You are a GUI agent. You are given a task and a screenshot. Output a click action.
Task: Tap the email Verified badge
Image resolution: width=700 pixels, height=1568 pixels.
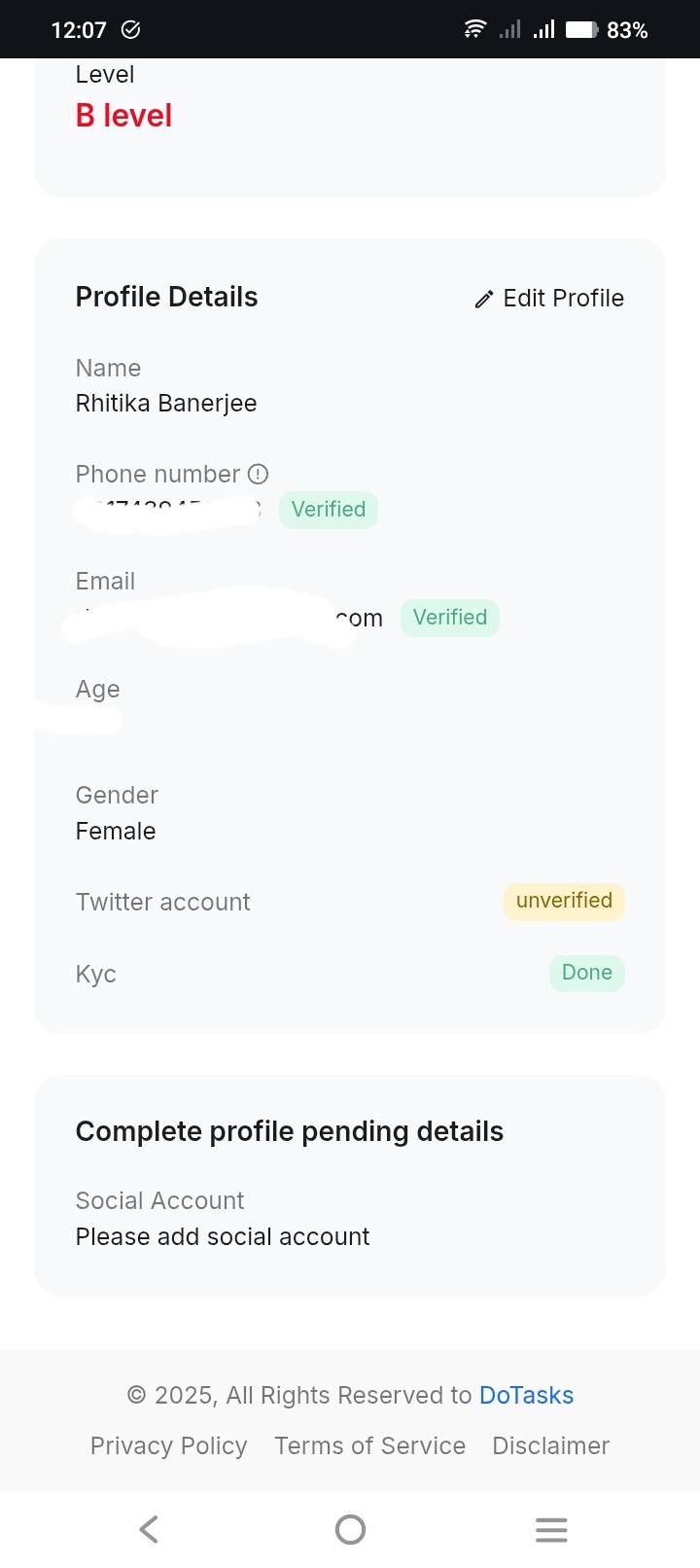(449, 618)
